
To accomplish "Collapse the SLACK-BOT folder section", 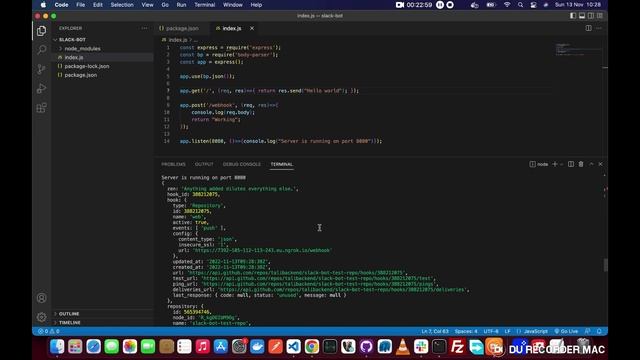I will point(72,40).
